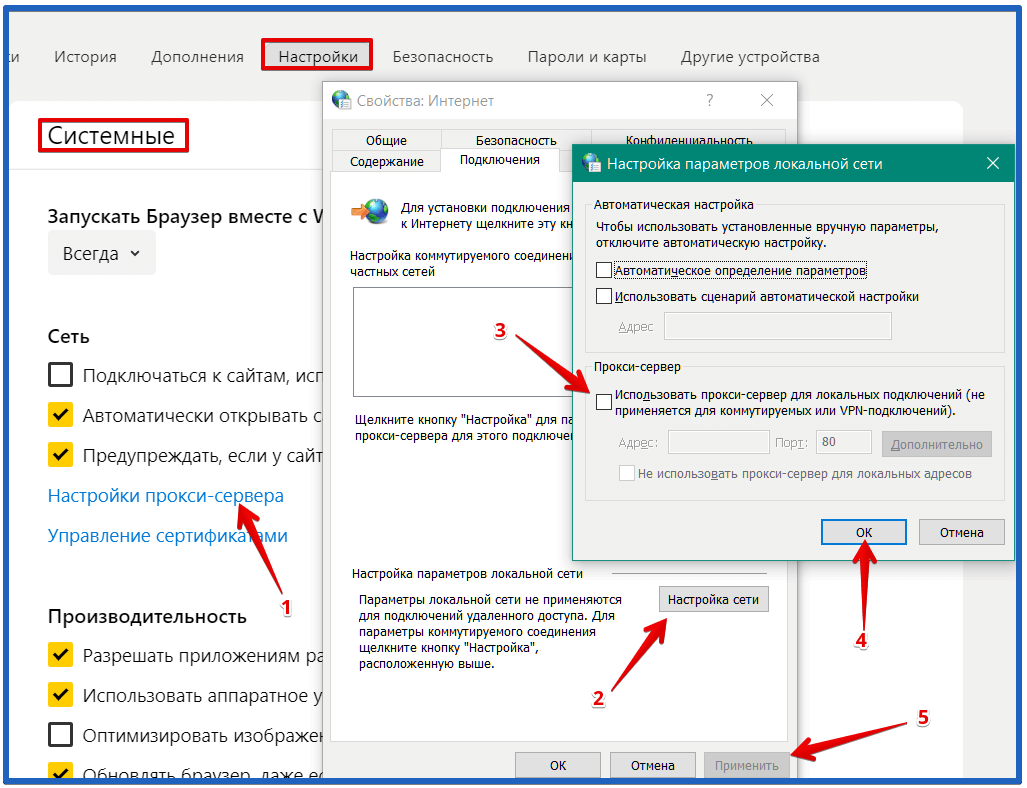1027x788 pixels.
Task: Click the empty dial-up connections list box
Action: tap(462, 342)
